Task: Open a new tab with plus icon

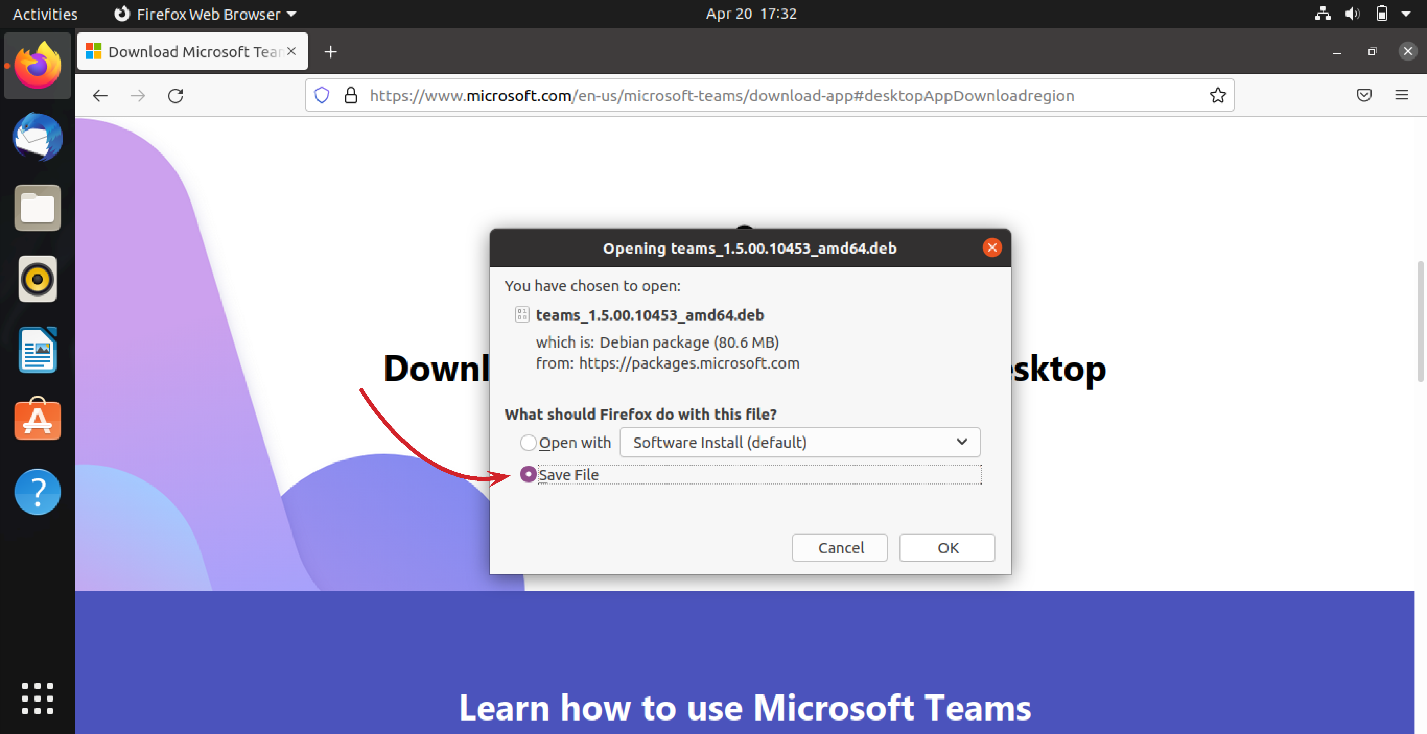Action: 331,52
